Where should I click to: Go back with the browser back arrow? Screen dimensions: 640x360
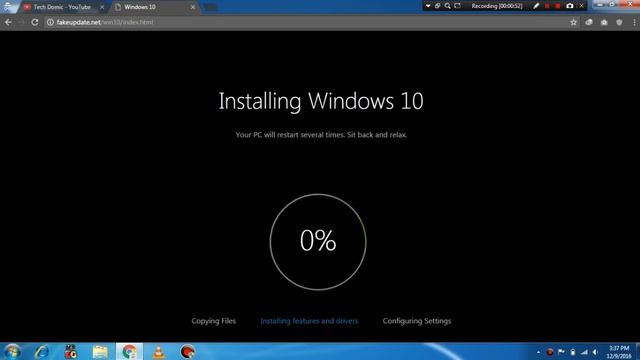point(9,22)
